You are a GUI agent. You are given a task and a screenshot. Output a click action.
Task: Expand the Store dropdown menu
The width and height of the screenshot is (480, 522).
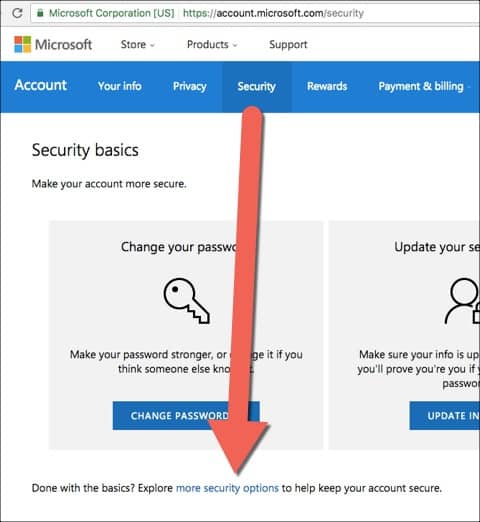(x=138, y=44)
